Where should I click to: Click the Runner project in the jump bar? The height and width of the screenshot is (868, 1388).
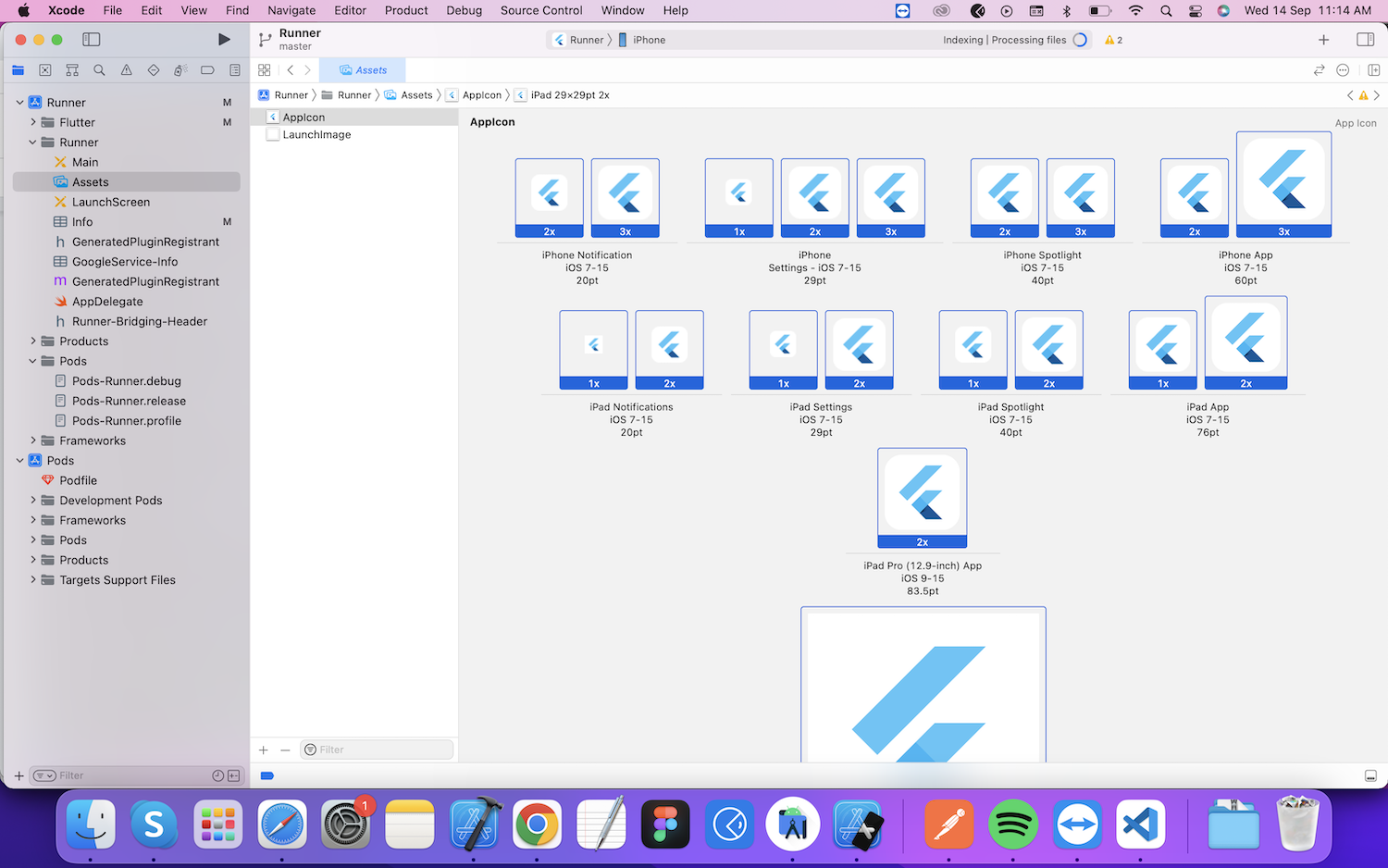[x=283, y=95]
